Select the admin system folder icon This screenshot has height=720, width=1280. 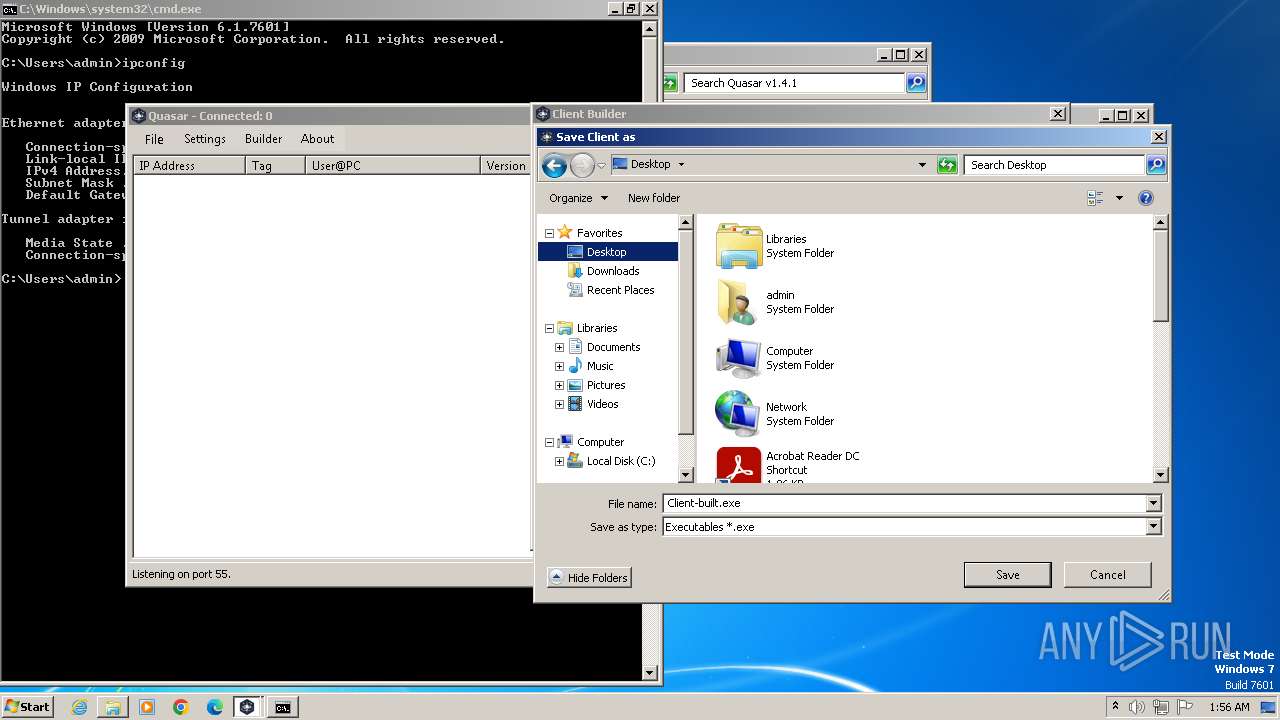click(x=739, y=302)
